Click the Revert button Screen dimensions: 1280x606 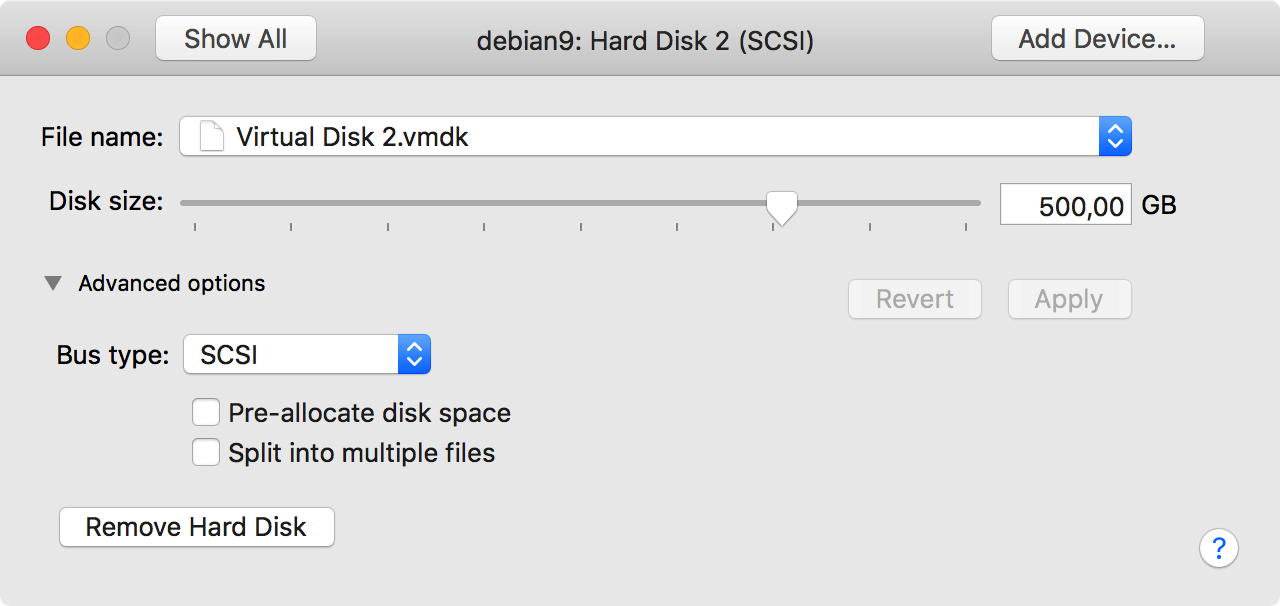[914, 299]
